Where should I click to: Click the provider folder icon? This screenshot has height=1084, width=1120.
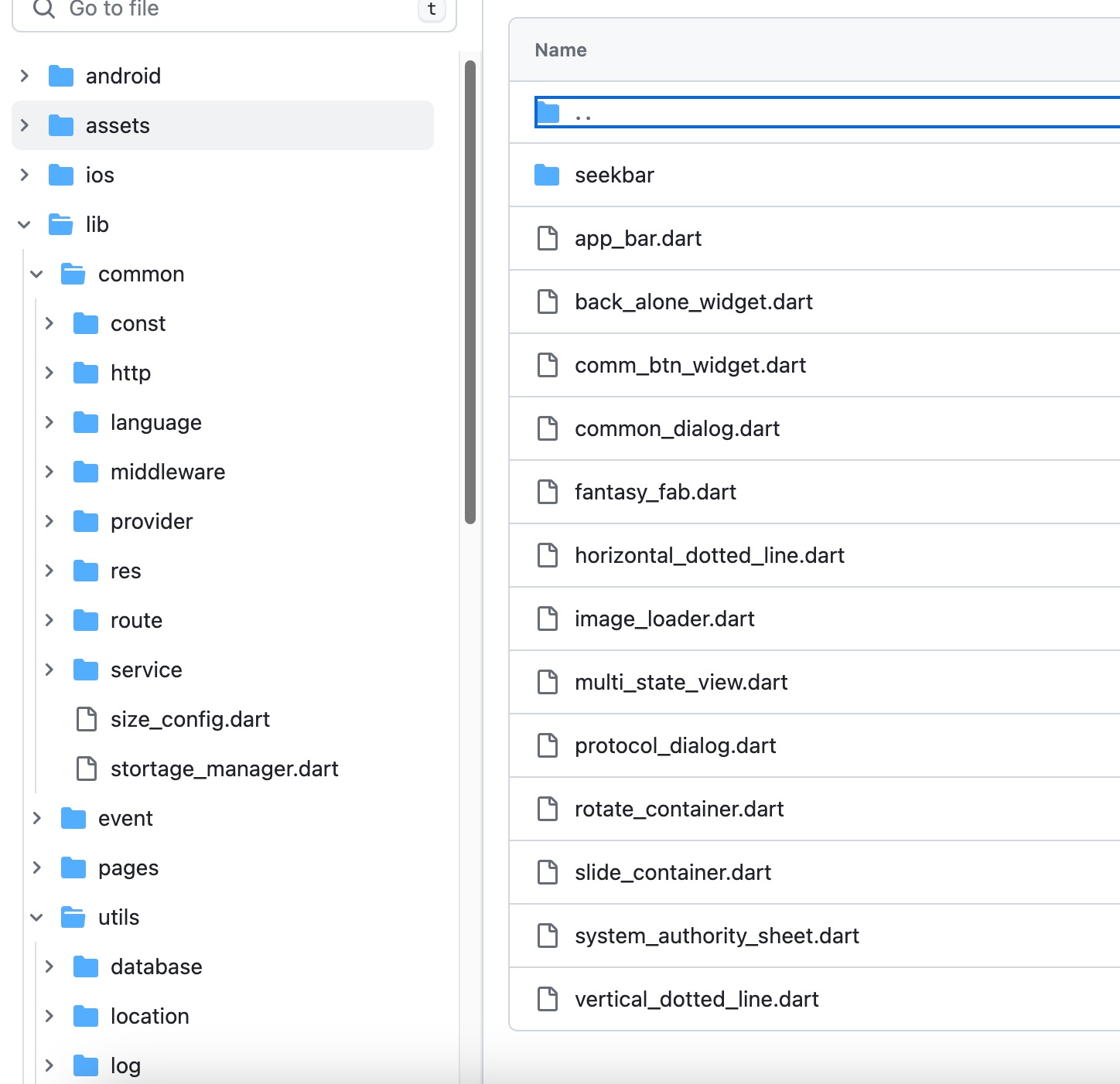coord(86,521)
